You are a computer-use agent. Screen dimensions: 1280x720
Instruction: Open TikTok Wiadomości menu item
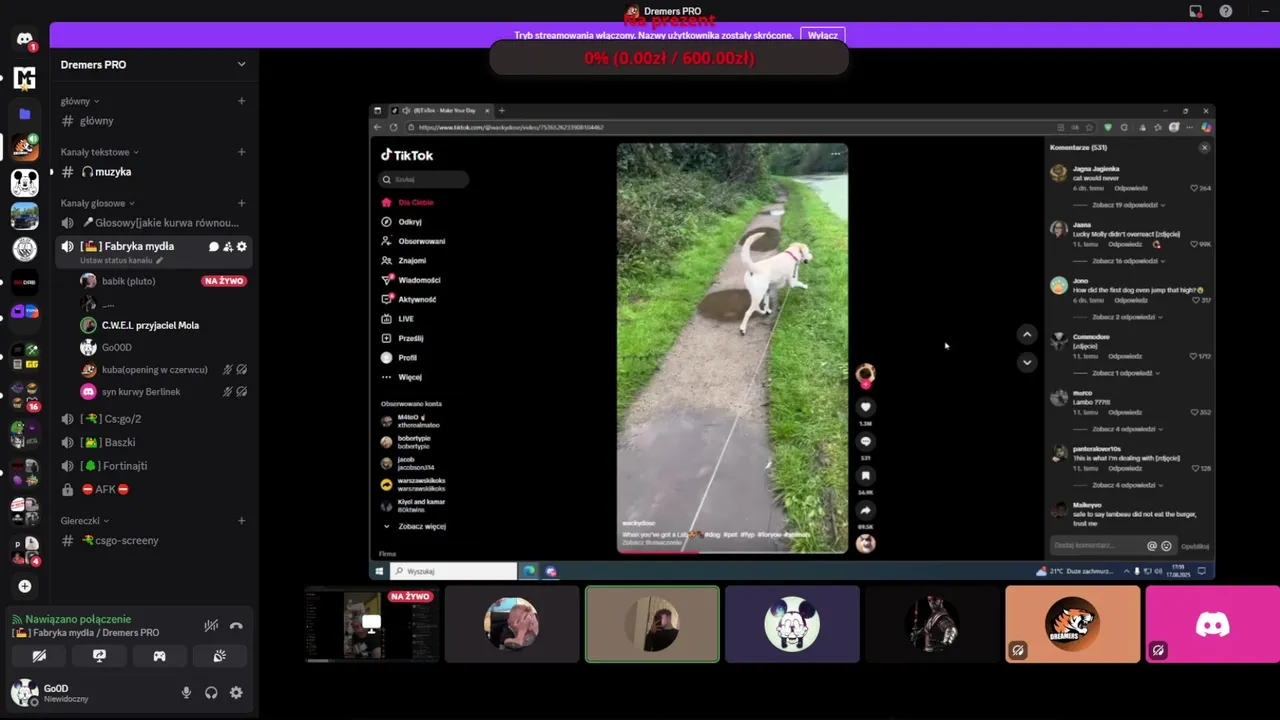(x=411, y=280)
